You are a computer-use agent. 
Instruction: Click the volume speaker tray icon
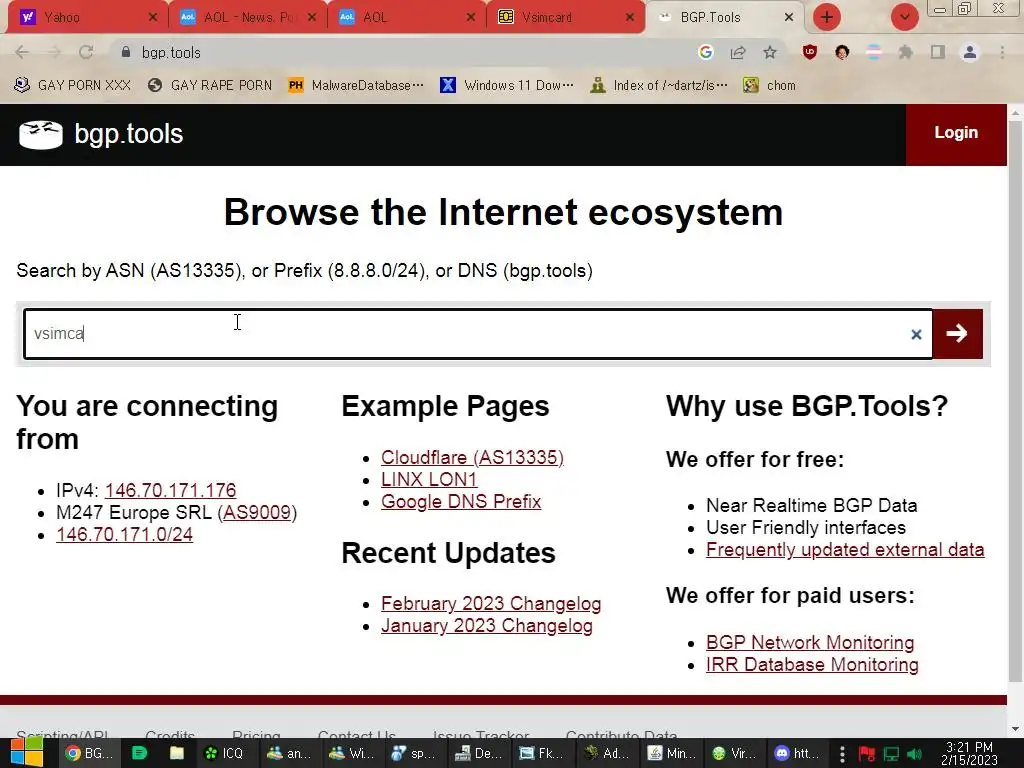(914, 754)
